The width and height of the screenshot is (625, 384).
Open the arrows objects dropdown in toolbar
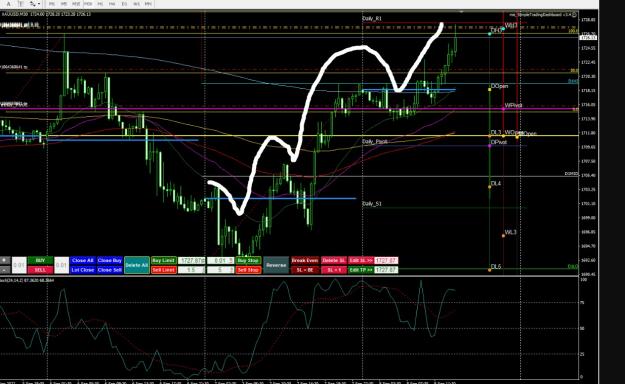point(35,4)
